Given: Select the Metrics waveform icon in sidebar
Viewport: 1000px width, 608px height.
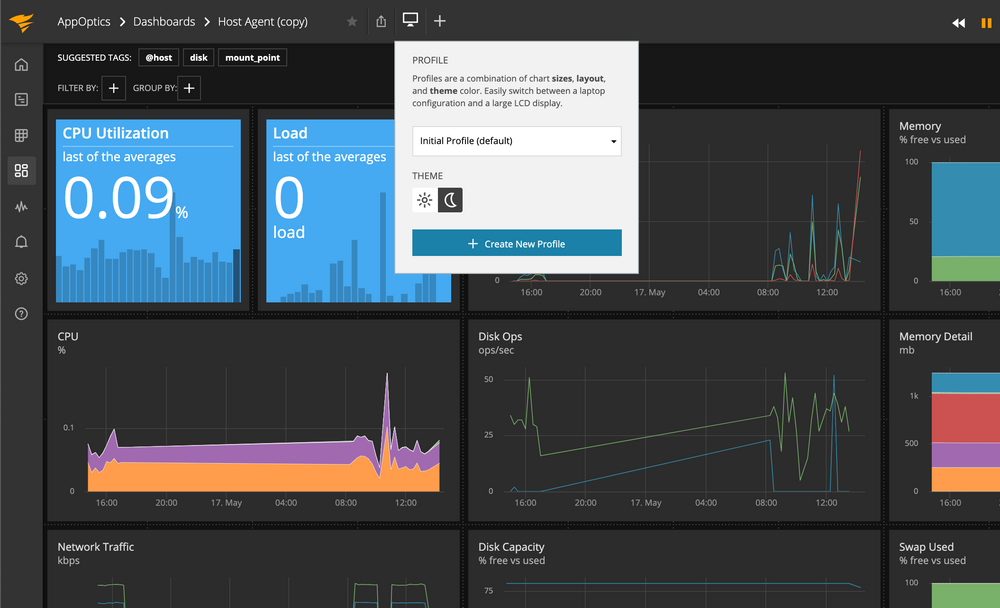Looking at the screenshot, I should pyautogui.click(x=21, y=206).
